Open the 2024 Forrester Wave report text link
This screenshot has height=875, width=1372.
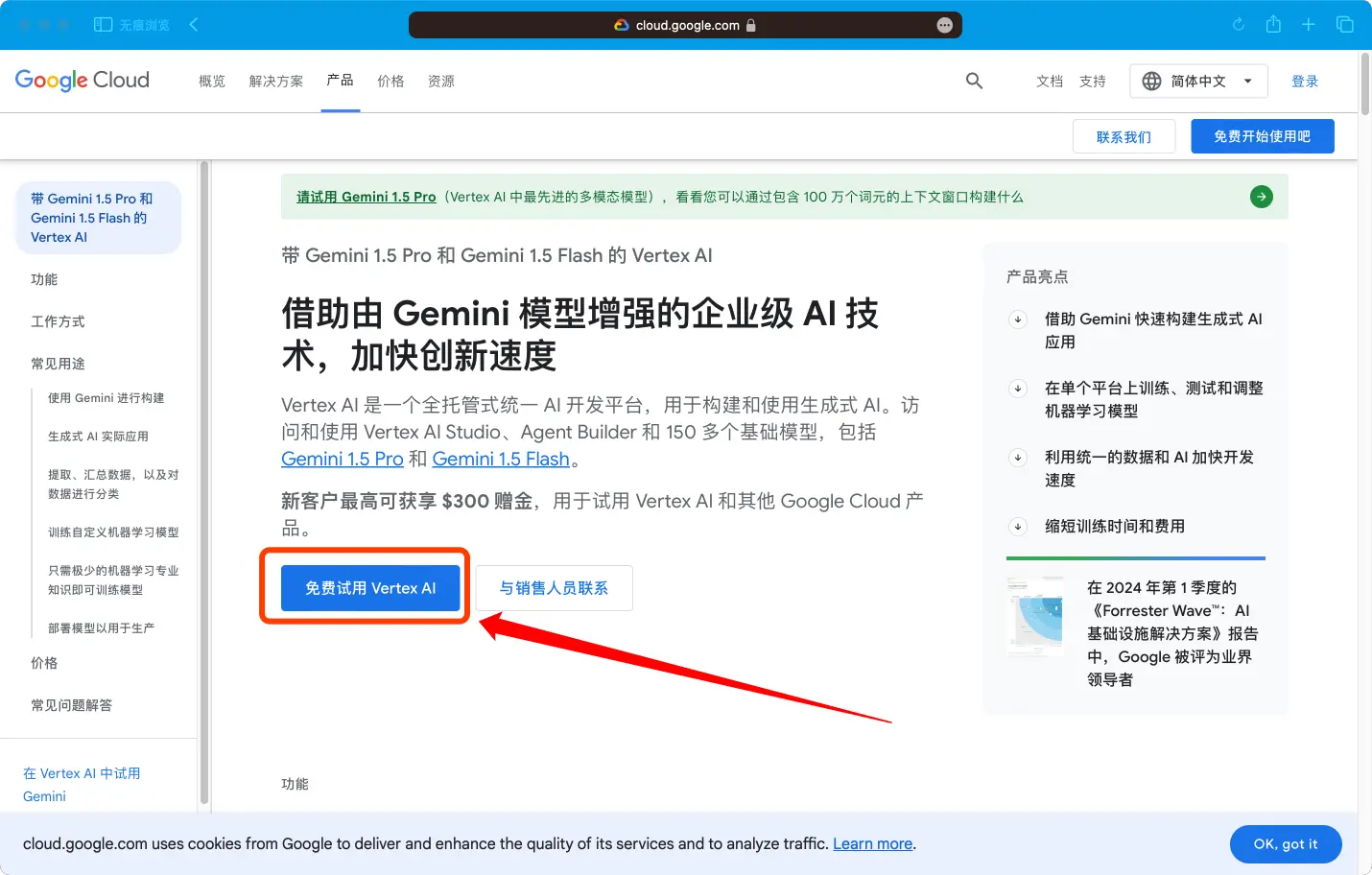coord(1172,633)
